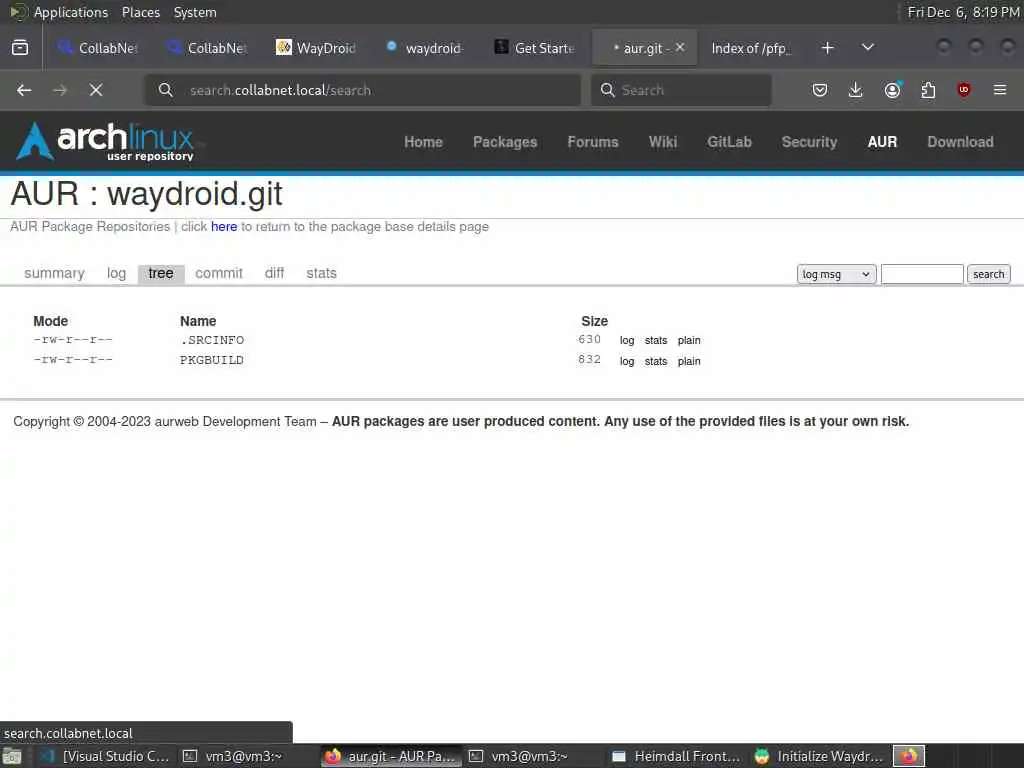Screen dimensions: 1024x768
Task: Open the diff tab of the repo
Action: 274,273
